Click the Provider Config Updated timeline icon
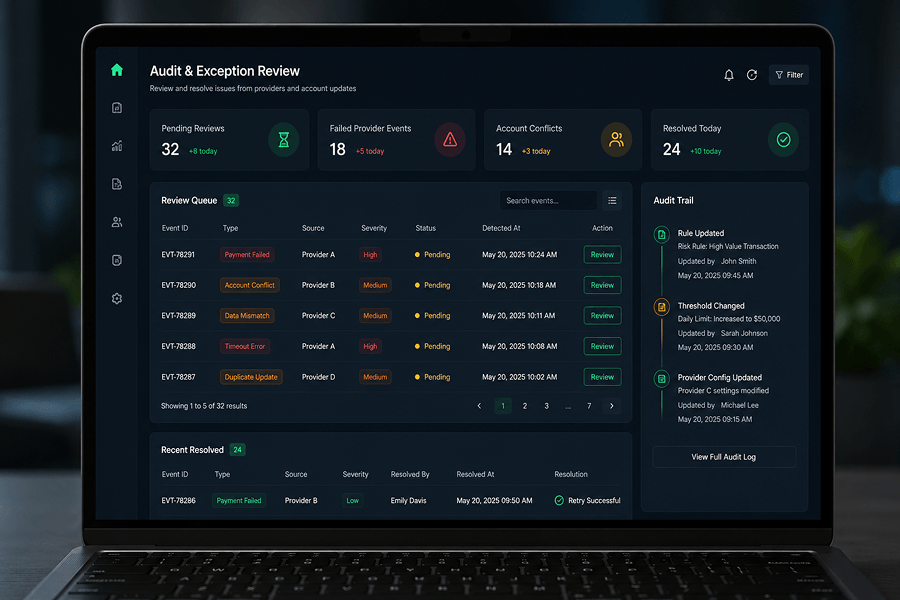This screenshot has width=900, height=600. [662, 378]
